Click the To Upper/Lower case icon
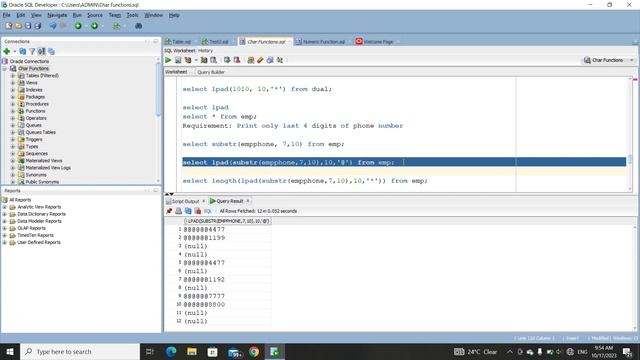This screenshot has width=640, height=360. point(280,60)
